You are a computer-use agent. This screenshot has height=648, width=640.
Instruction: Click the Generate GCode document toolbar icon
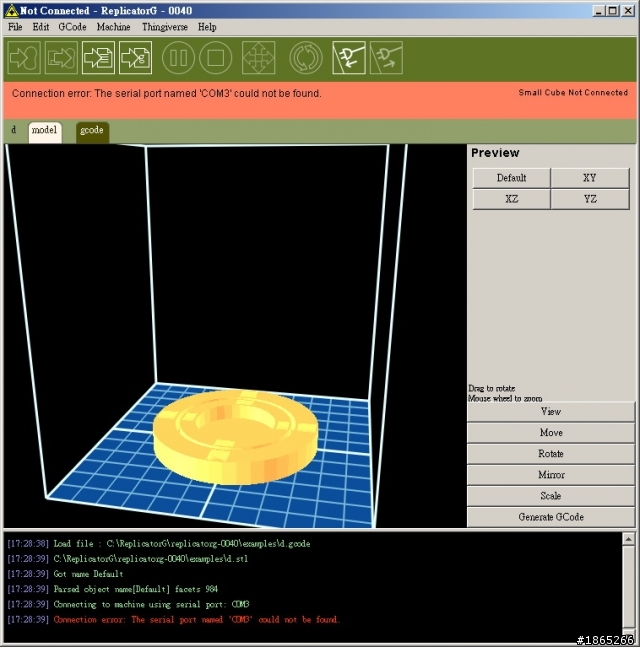[98, 57]
